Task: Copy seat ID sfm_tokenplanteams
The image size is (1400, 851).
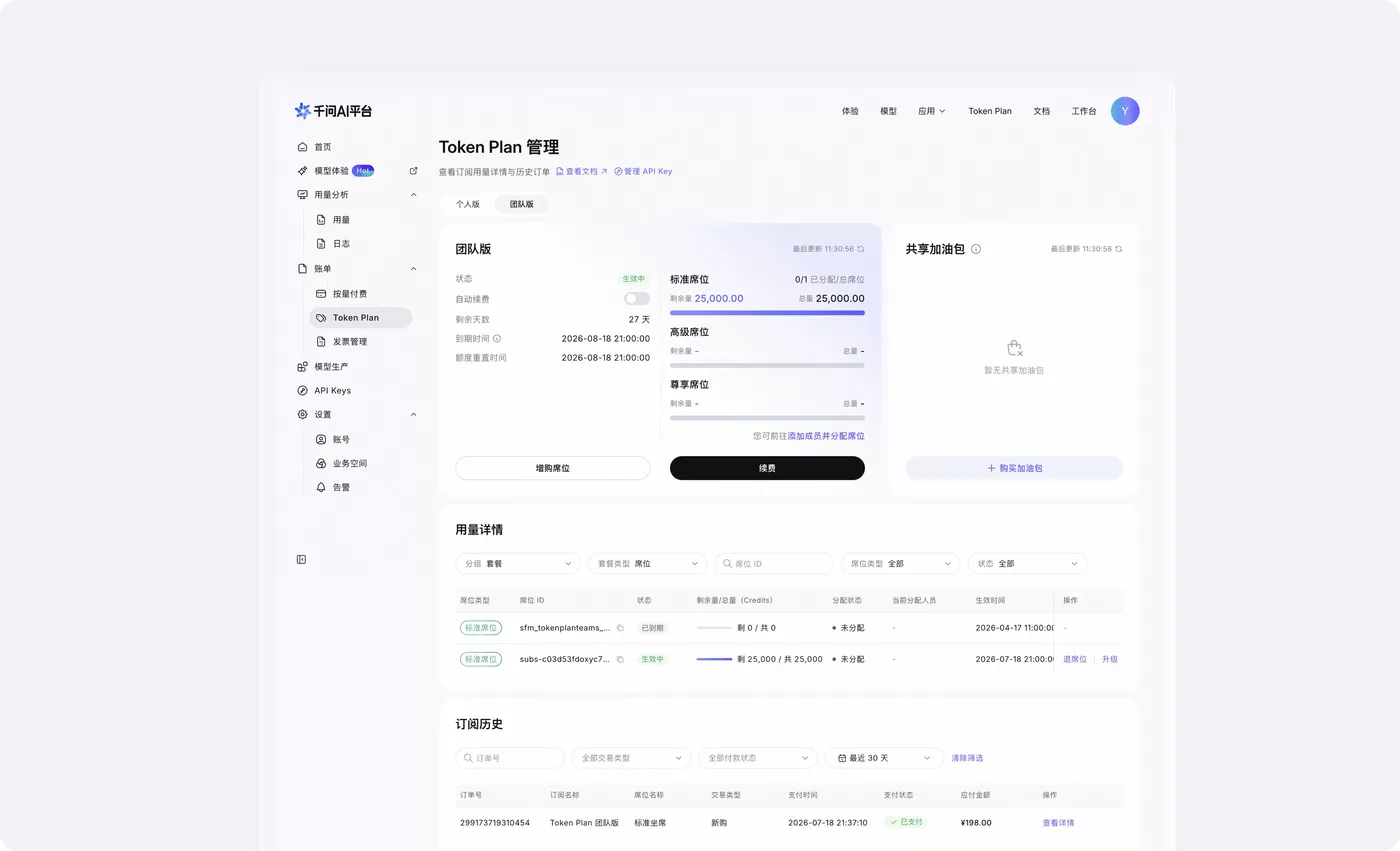Action: pos(620,628)
